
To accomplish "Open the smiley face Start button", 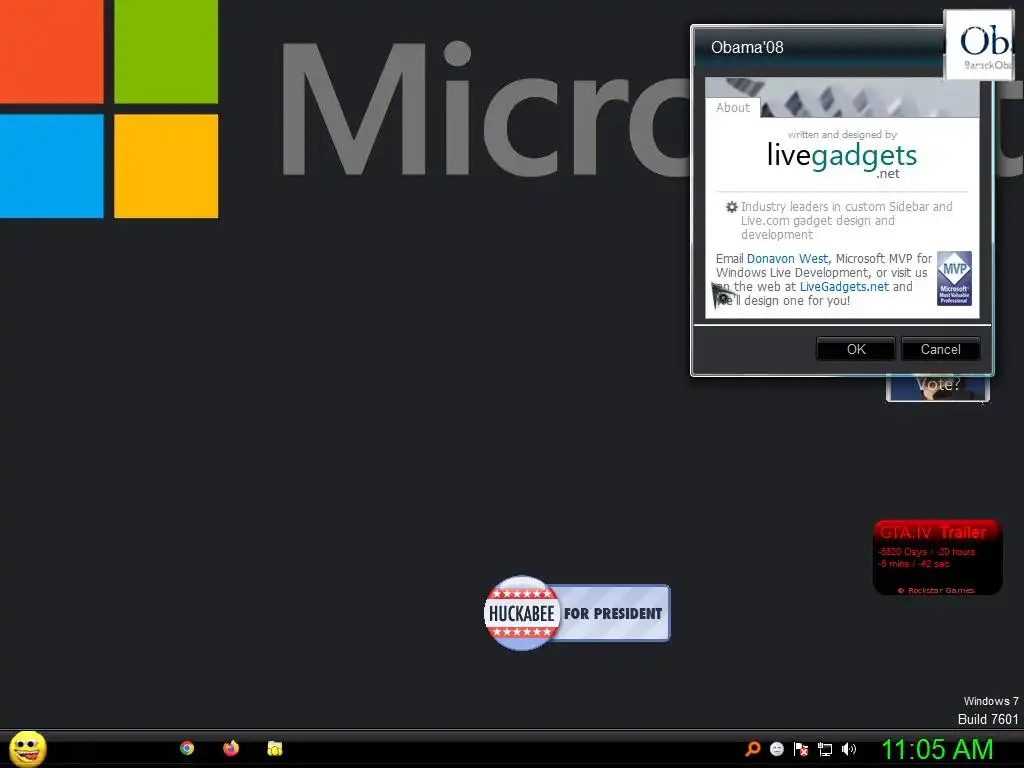I will 27,748.
